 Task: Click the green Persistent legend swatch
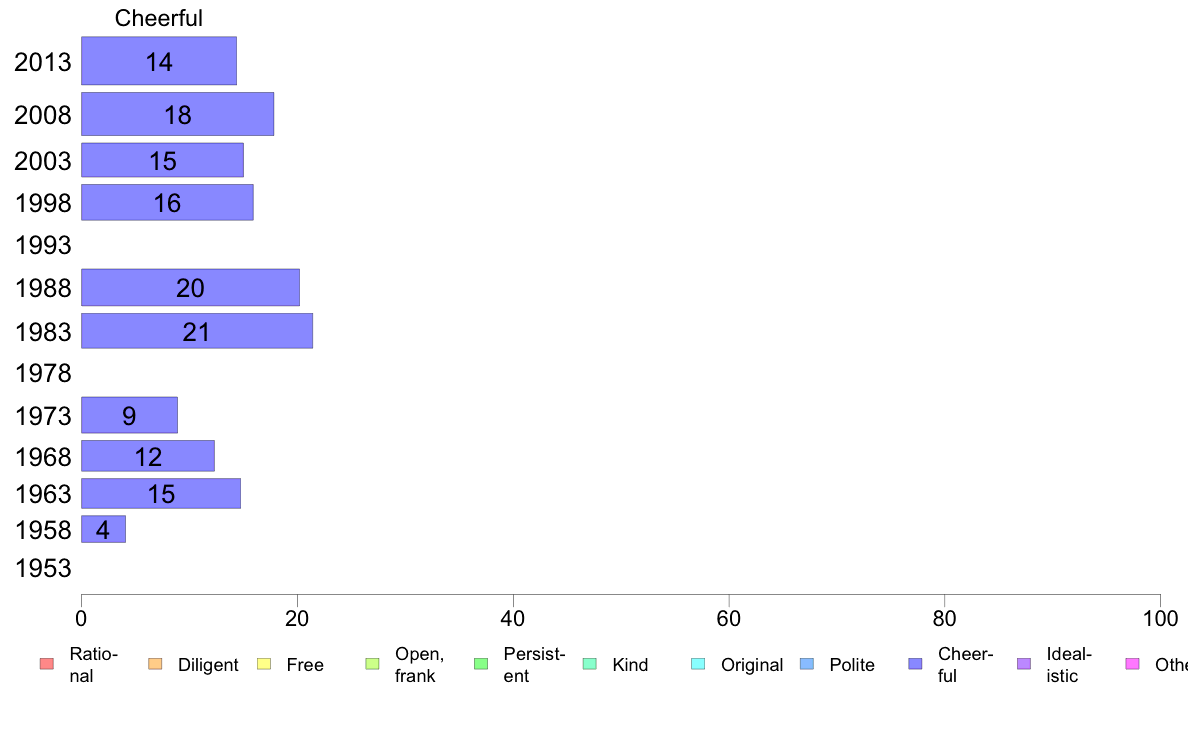coord(480,664)
